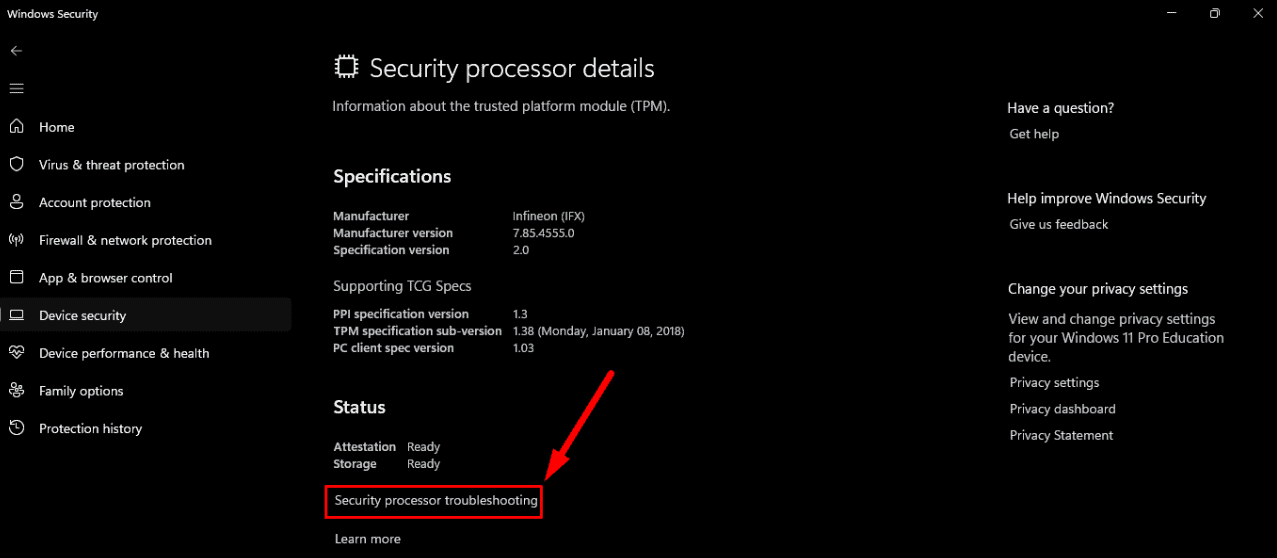
Task: View the Privacy Statement link
Action: coord(1061,435)
